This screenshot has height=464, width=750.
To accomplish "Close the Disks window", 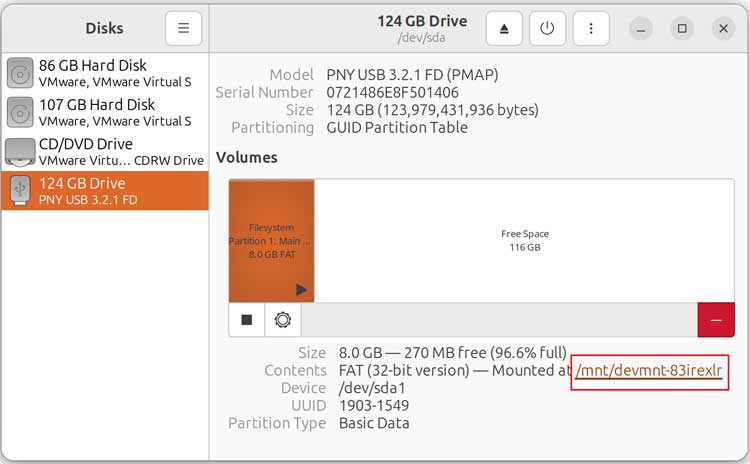I will click(x=723, y=29).
